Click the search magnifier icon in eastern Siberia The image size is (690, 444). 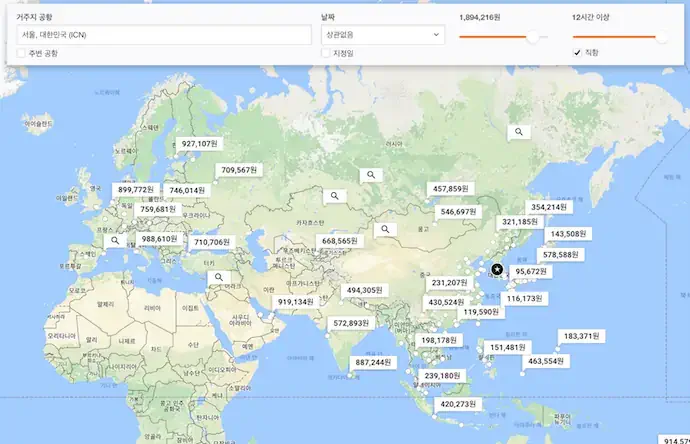click(519, 132)
